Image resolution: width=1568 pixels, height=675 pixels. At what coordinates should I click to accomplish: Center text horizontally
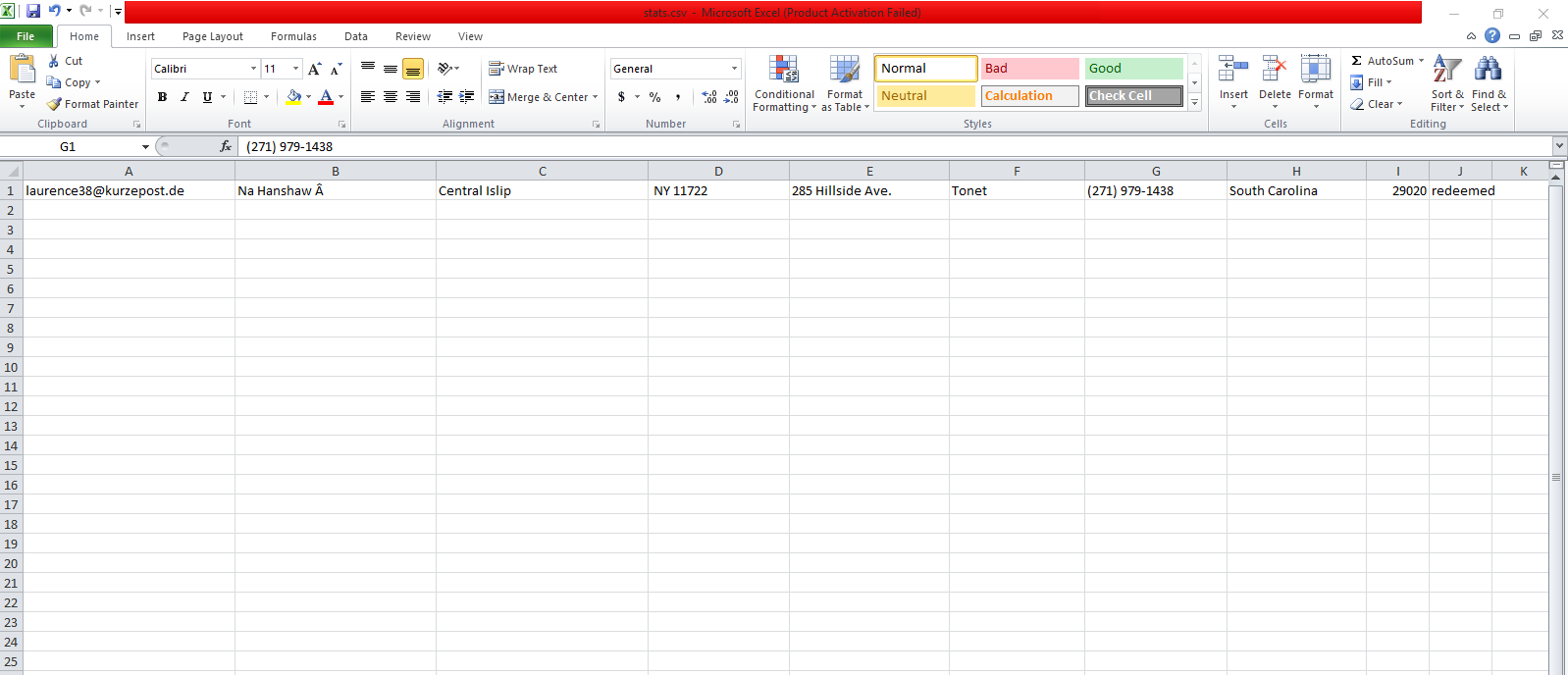point(391,97)
